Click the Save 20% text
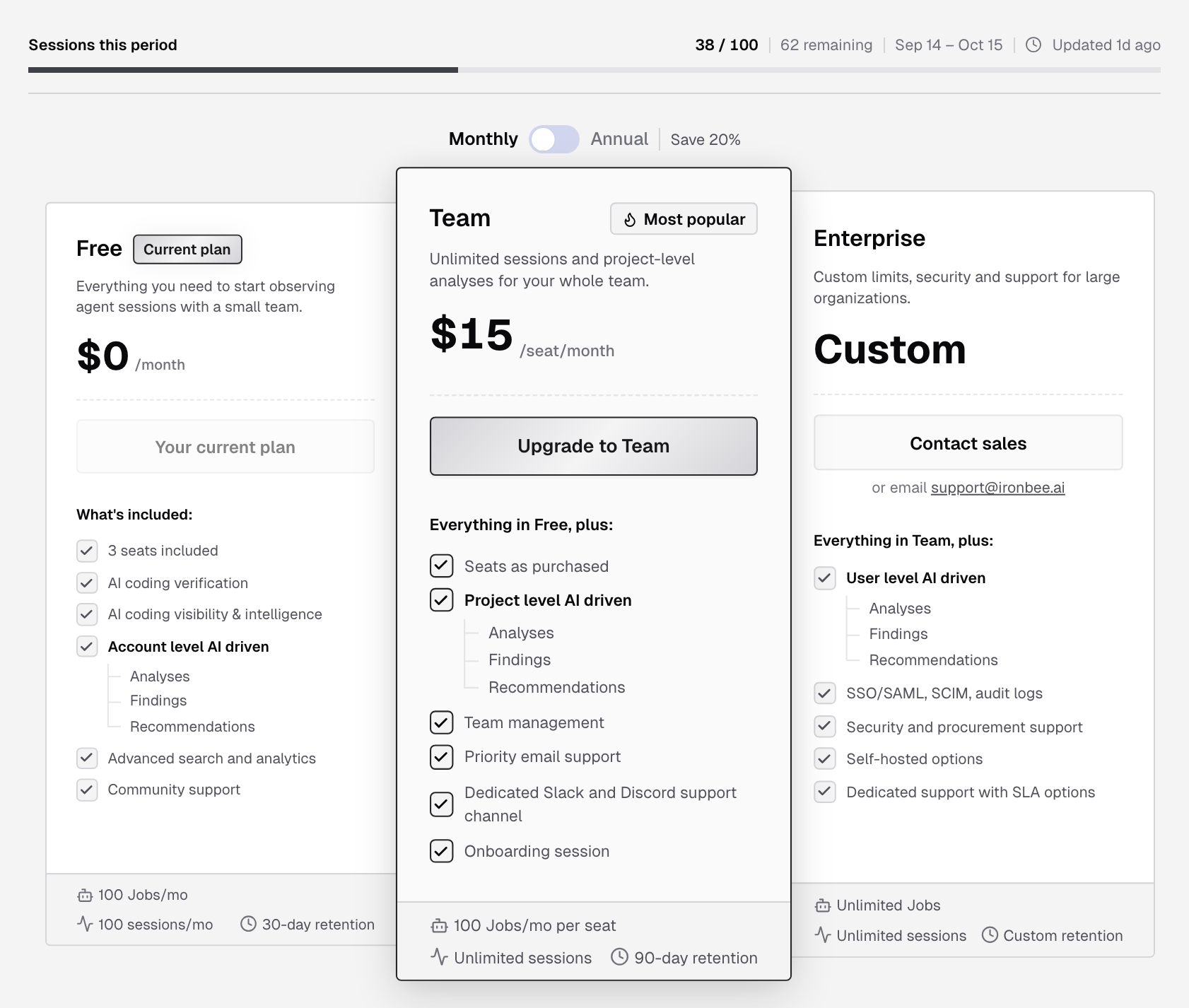This screenshot has width=1189, height=1008. tap(705, 139)
